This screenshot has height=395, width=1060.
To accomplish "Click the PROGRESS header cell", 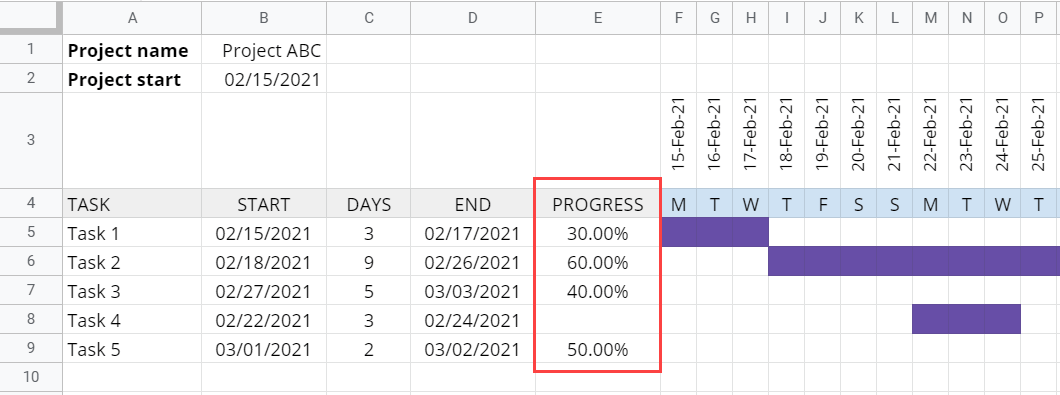I will (x=598, y=204).
